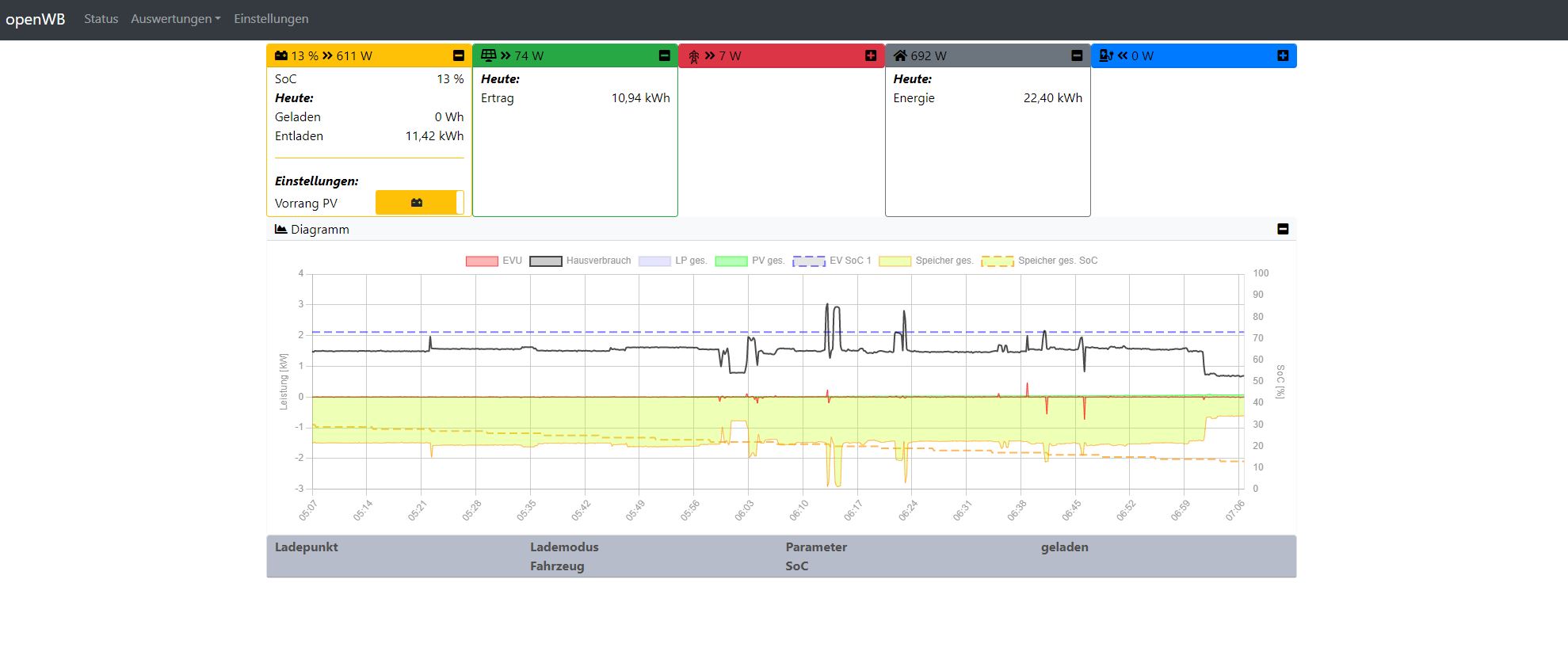Click the house icon in gray header

900,55
